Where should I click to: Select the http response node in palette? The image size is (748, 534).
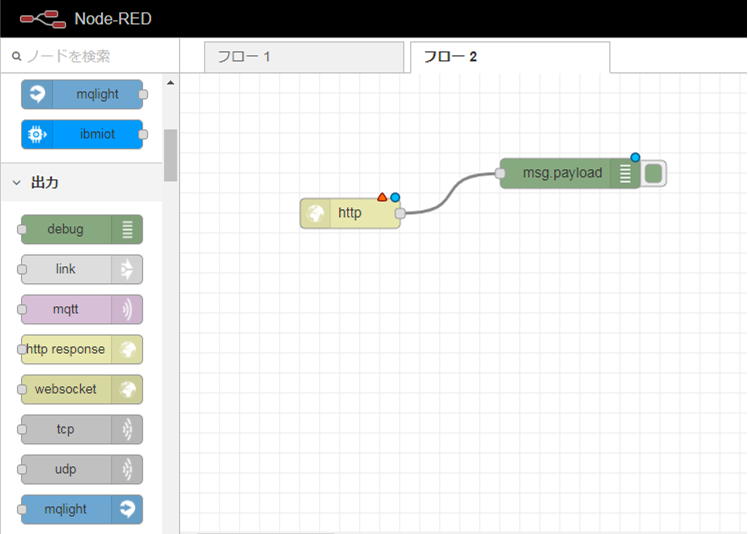coord(82,350)
